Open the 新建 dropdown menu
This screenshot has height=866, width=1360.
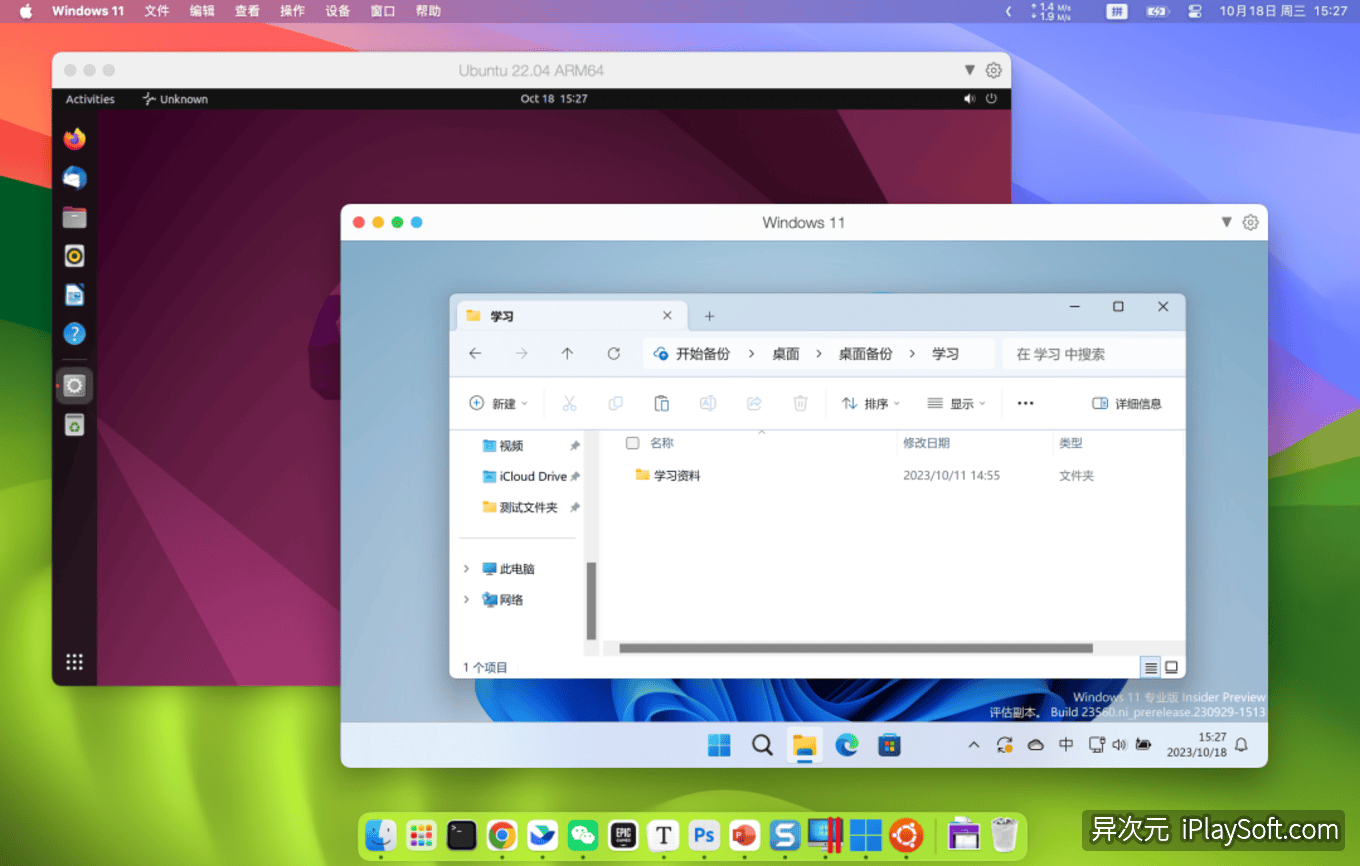(x=499, y=403)
